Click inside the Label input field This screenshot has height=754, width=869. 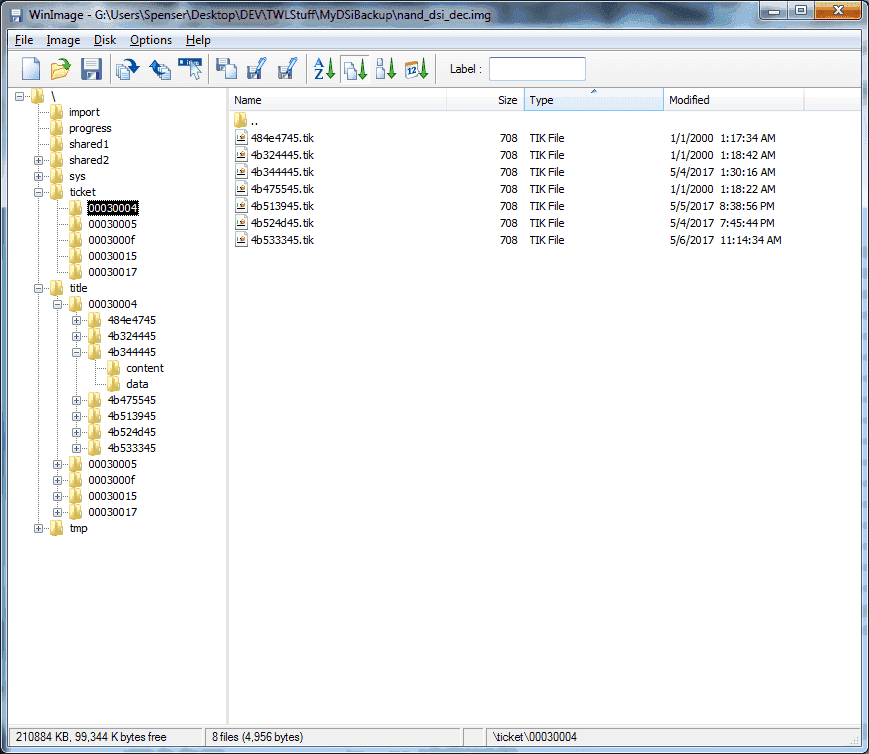537,69
